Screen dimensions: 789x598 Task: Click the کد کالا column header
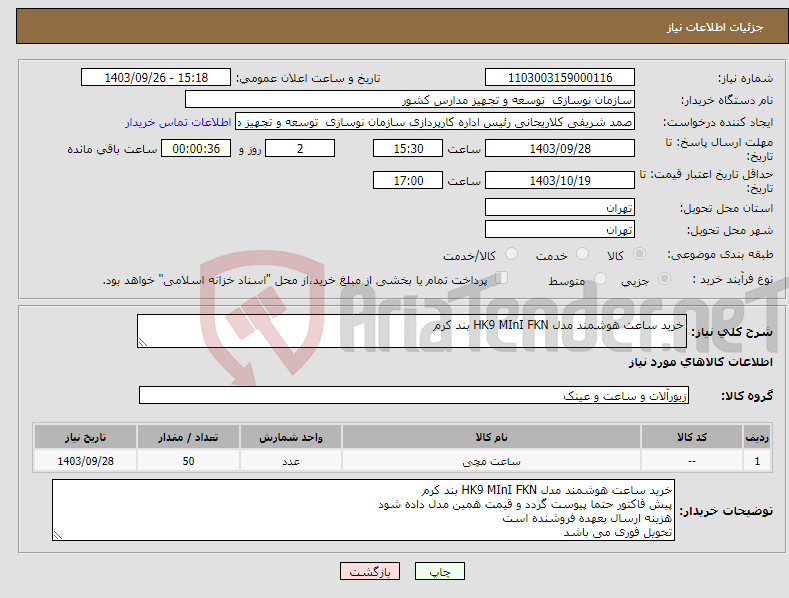click(692, 437)
